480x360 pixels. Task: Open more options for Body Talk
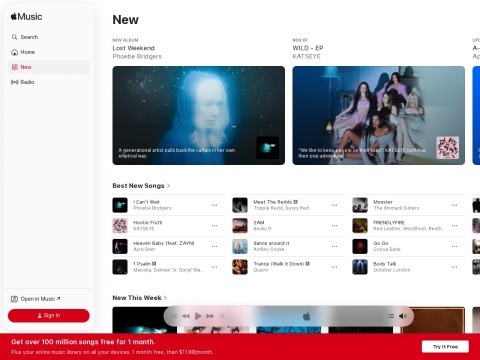click(x=454, y=267)
